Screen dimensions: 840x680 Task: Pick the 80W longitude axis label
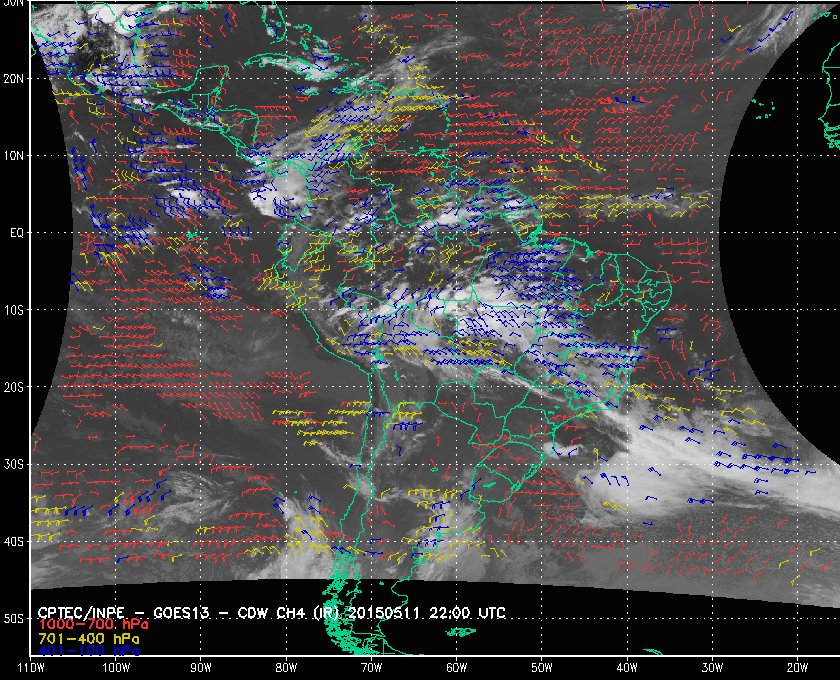point(286,667)
